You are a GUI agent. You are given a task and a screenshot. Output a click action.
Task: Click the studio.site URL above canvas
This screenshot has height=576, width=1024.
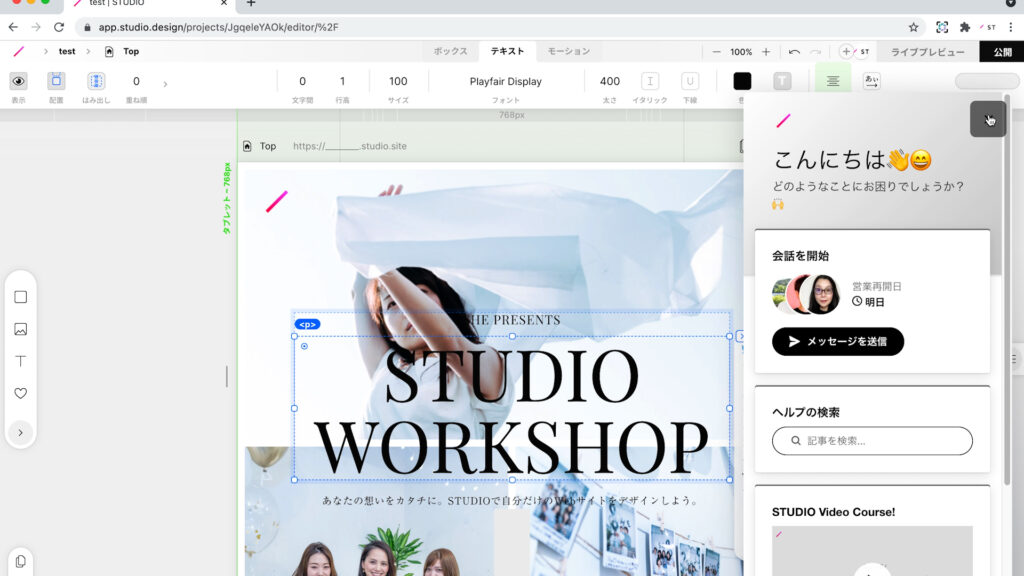click(349, 146)
